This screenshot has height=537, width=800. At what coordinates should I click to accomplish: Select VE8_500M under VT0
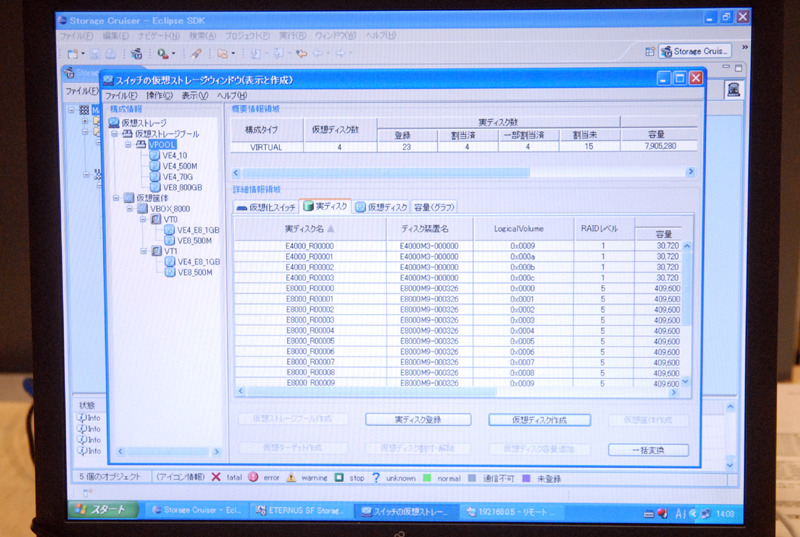click(194, 241)
